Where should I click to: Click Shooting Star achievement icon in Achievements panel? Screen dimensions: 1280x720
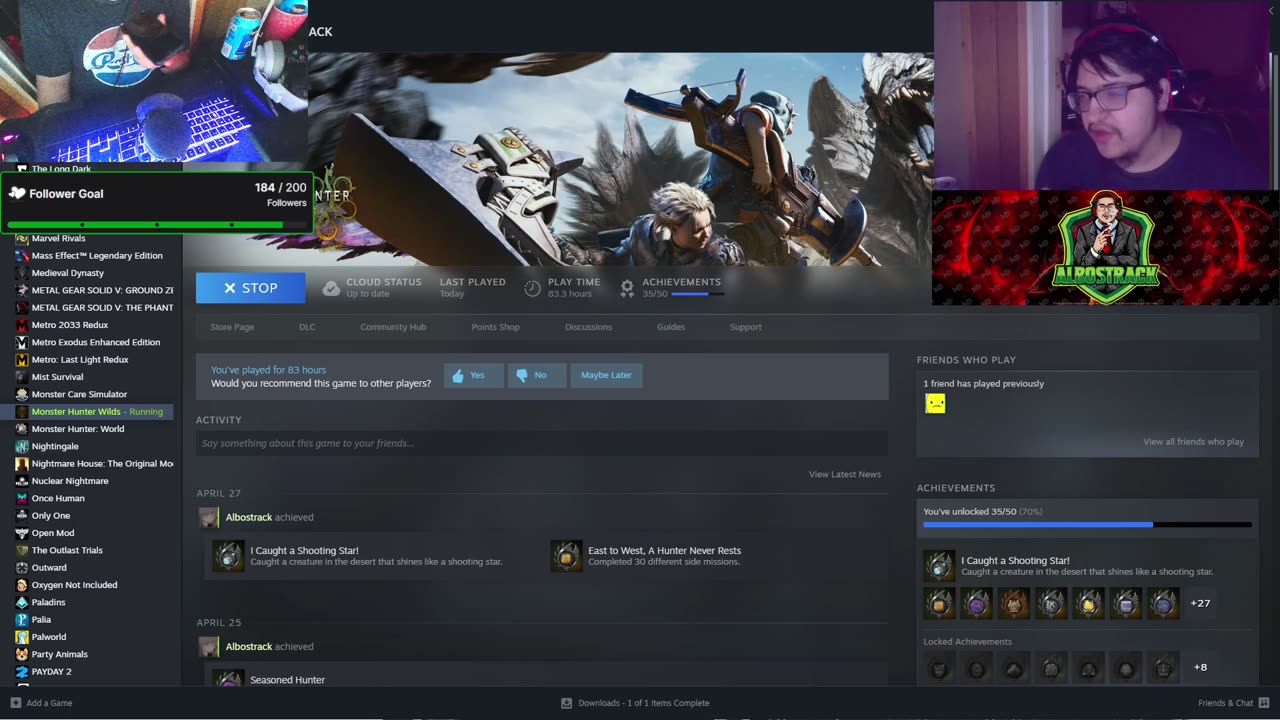click(939, 566)
